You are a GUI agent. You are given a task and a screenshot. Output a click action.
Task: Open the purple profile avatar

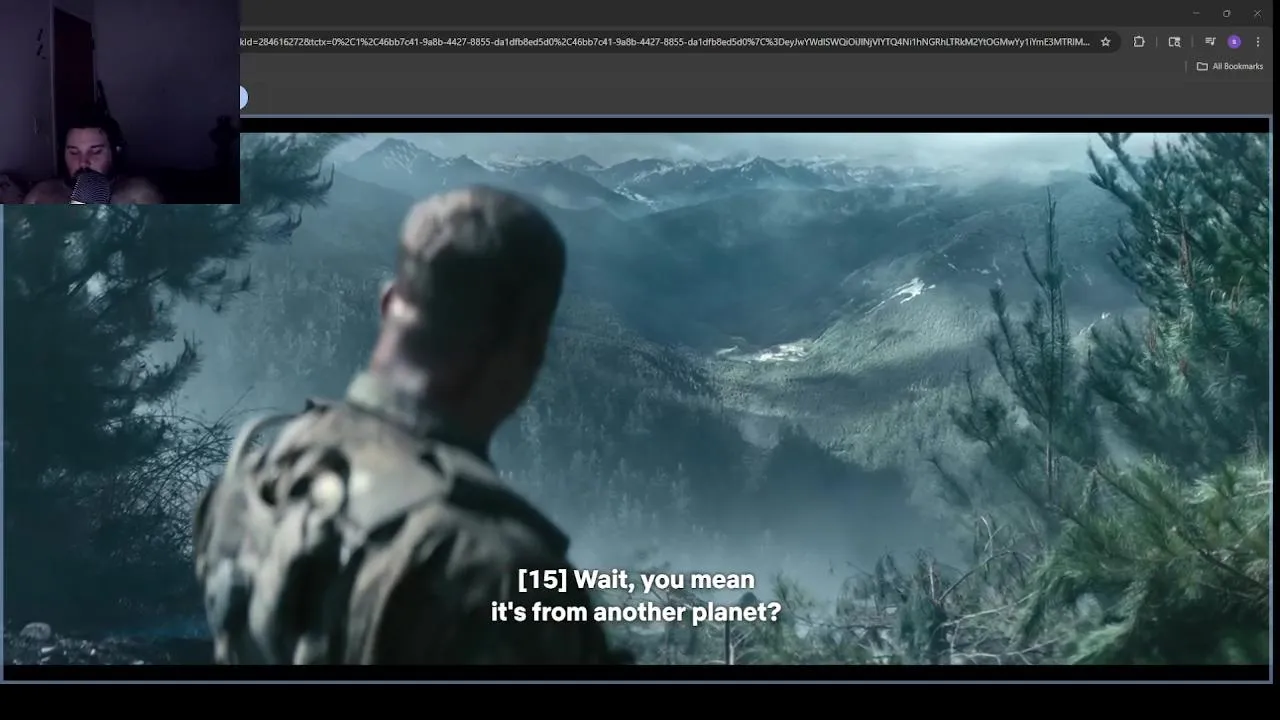[1234, 42]
